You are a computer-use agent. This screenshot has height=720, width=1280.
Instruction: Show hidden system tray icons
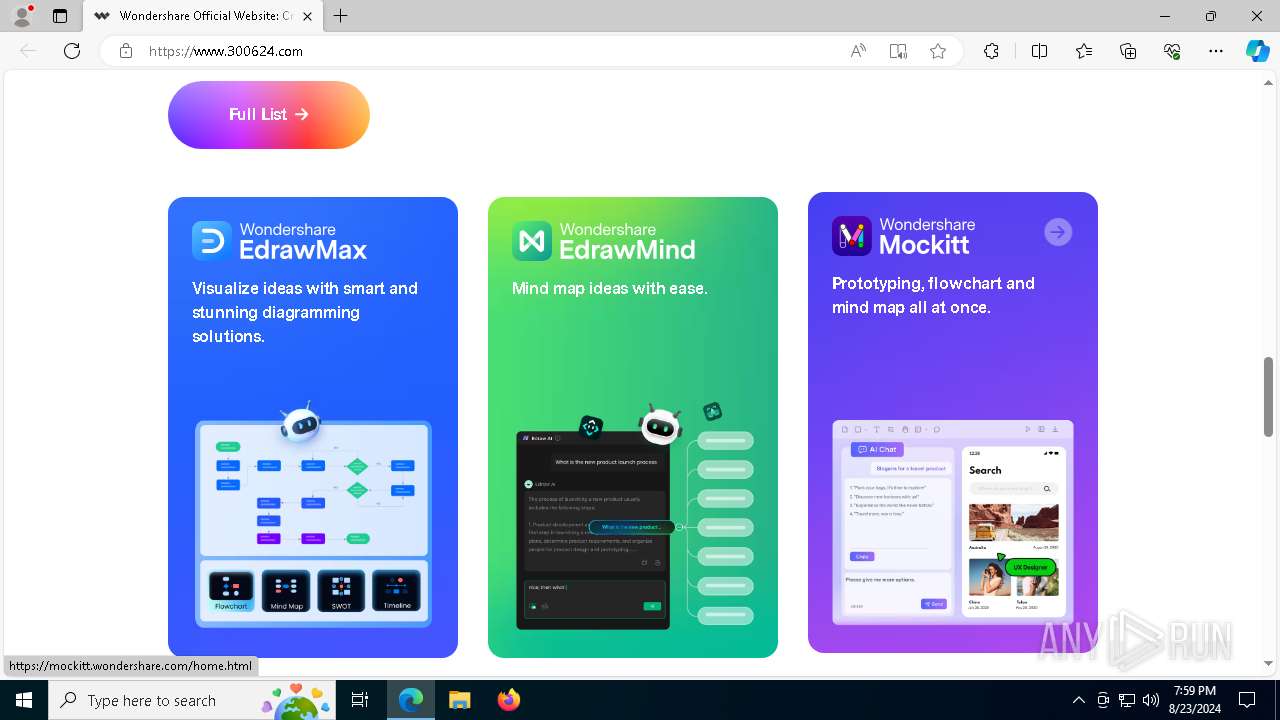point(1078,700)
